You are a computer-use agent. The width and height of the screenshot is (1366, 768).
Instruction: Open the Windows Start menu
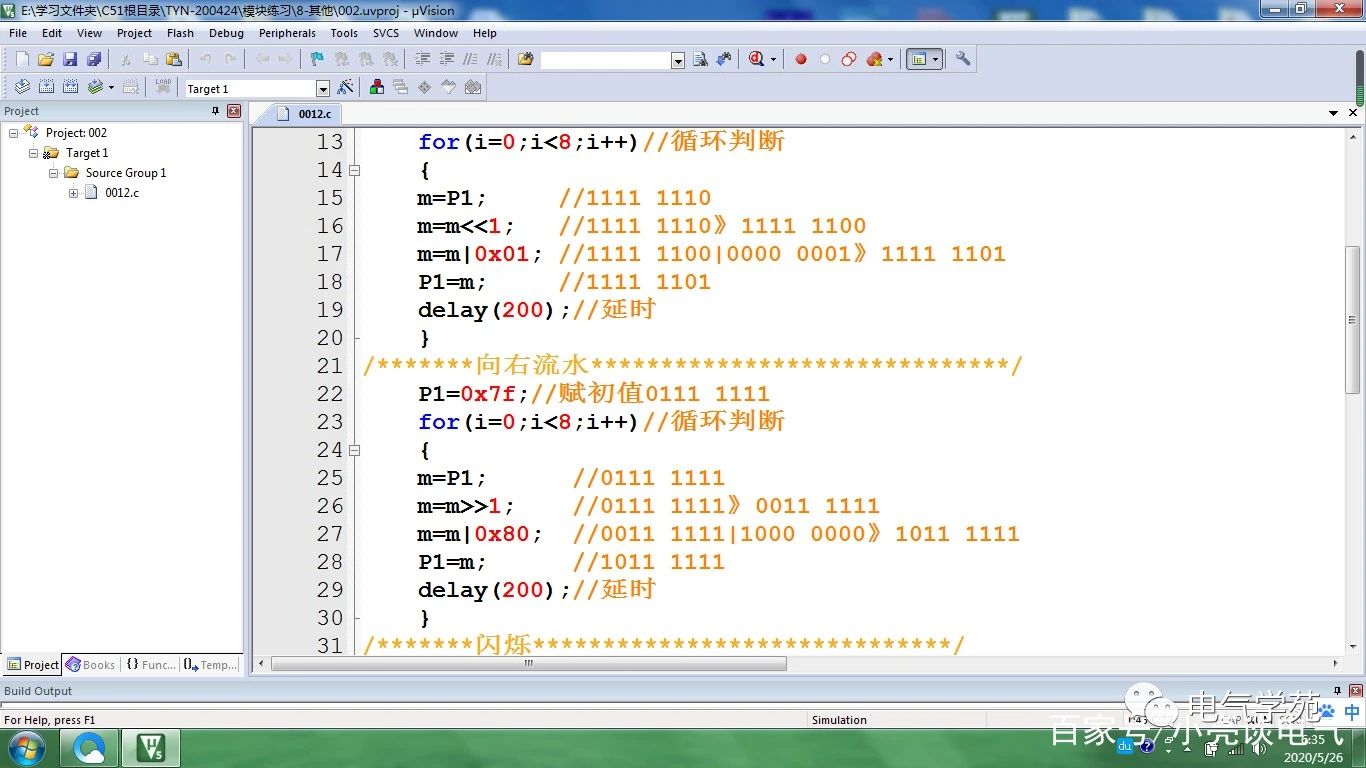(x=25, y=748)
